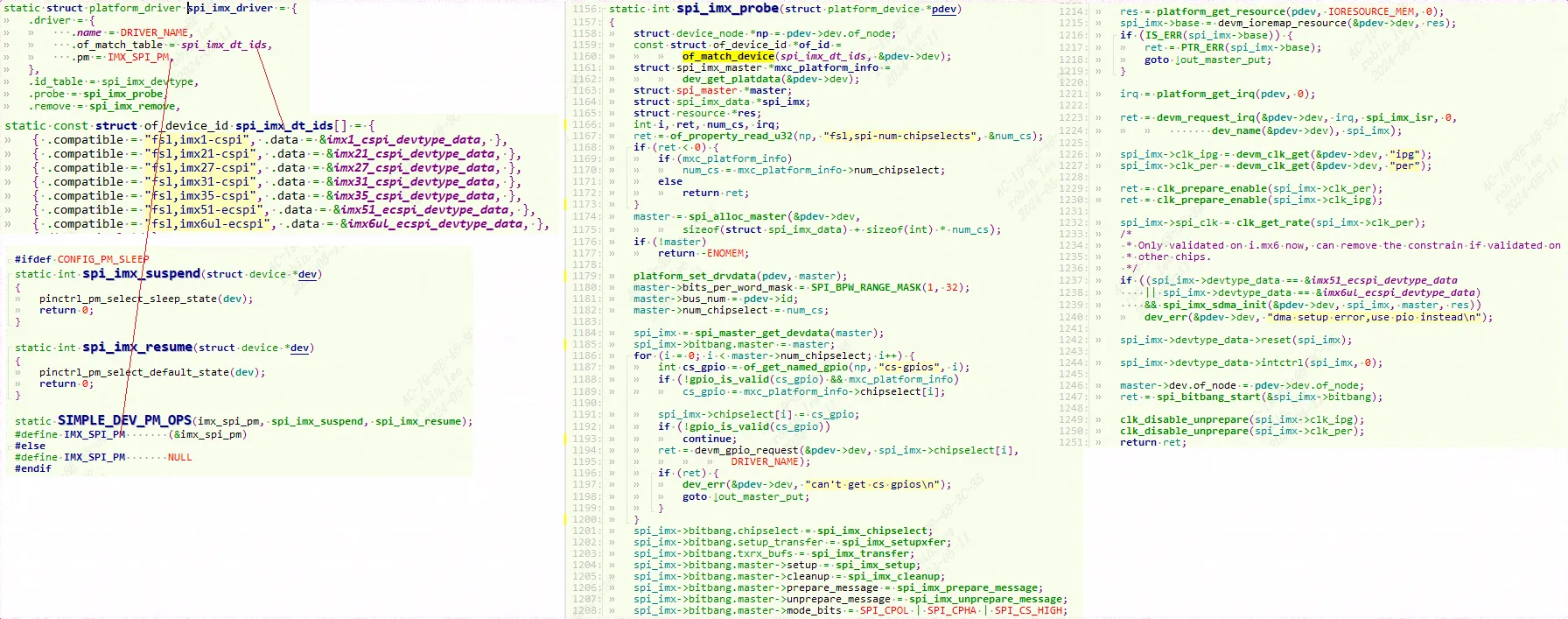The height and width of the screenshot is (619, 1568).
Task: Click pinctrl_pm_select_sleep_state call
Action: 129,299
